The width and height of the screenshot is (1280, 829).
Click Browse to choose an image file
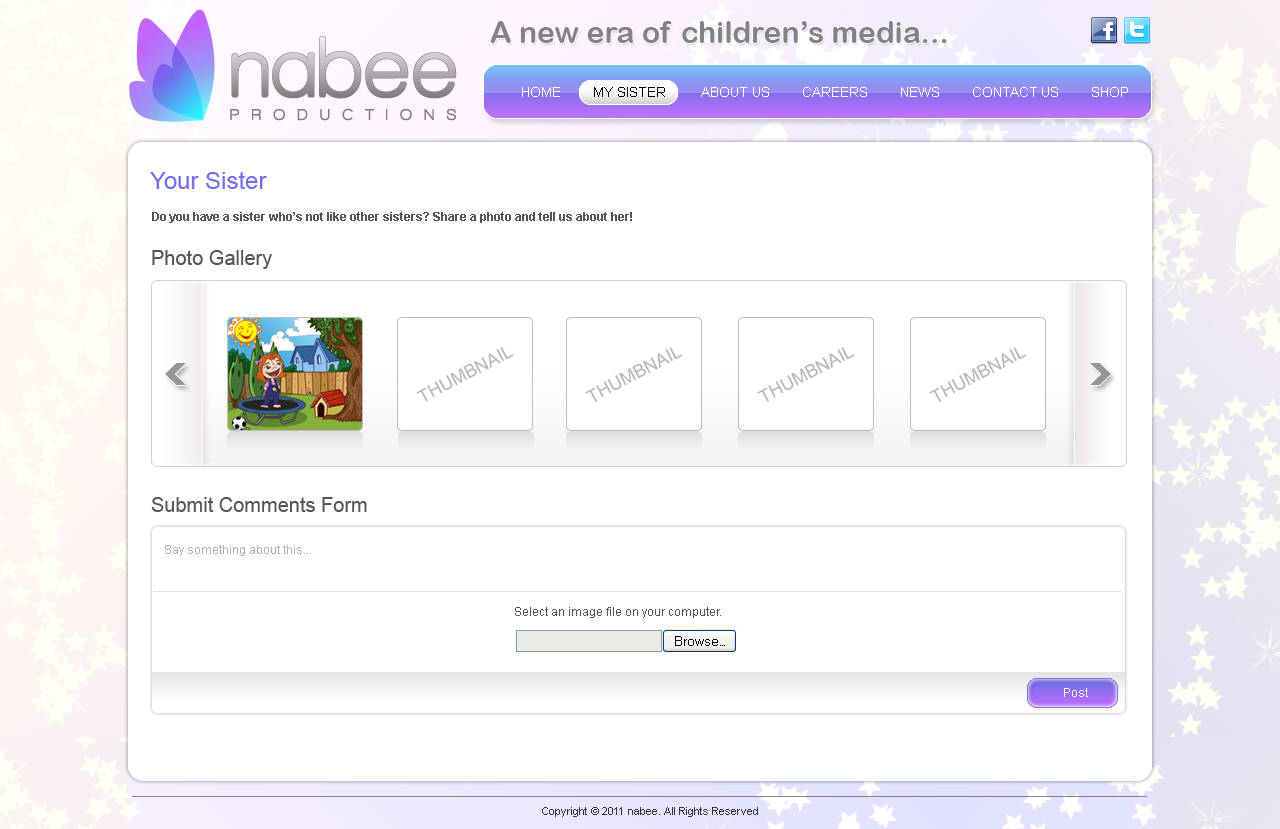click(699, 640)
